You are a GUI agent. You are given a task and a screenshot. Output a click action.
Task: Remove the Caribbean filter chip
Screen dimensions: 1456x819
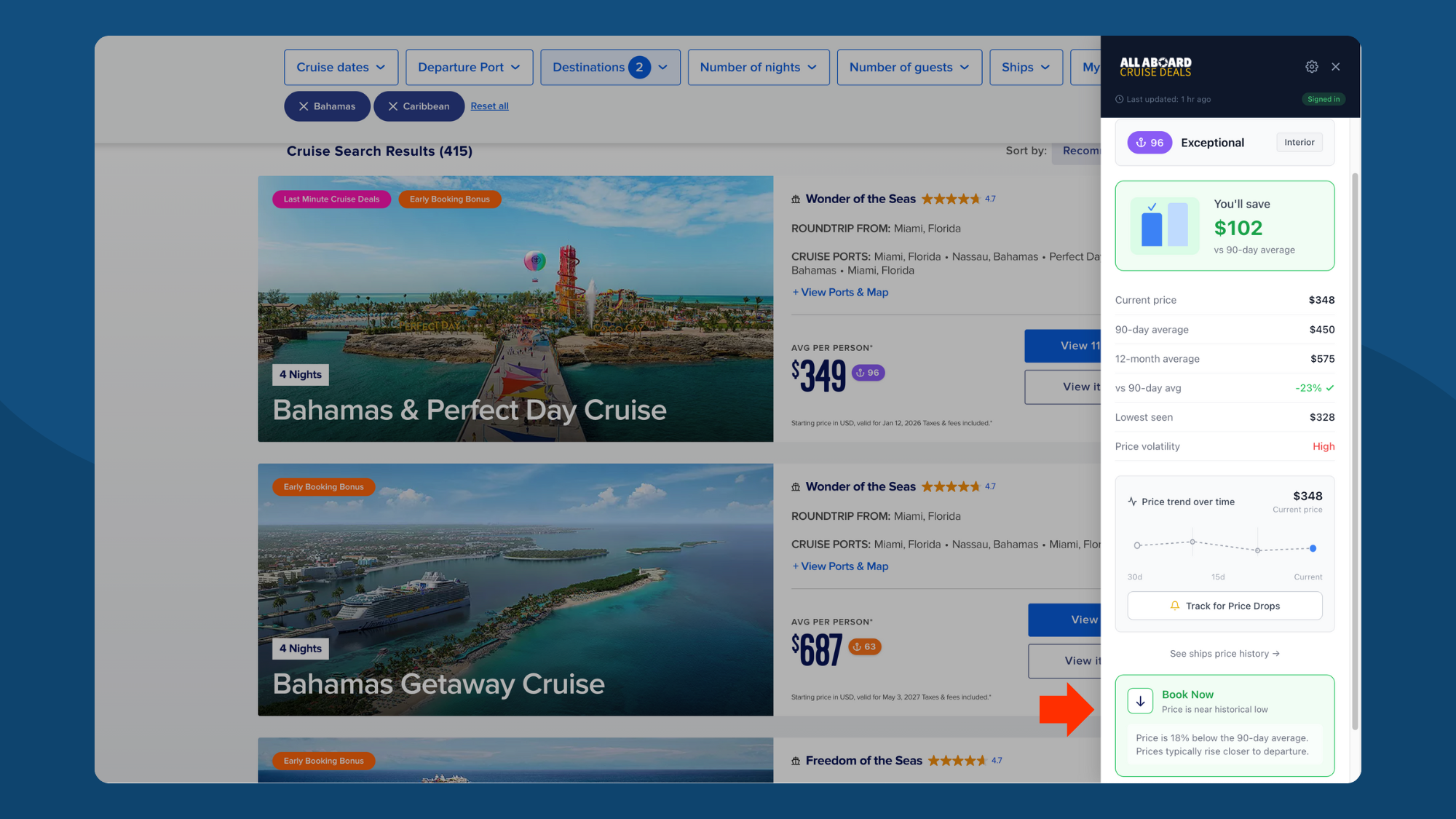point(393,106)
